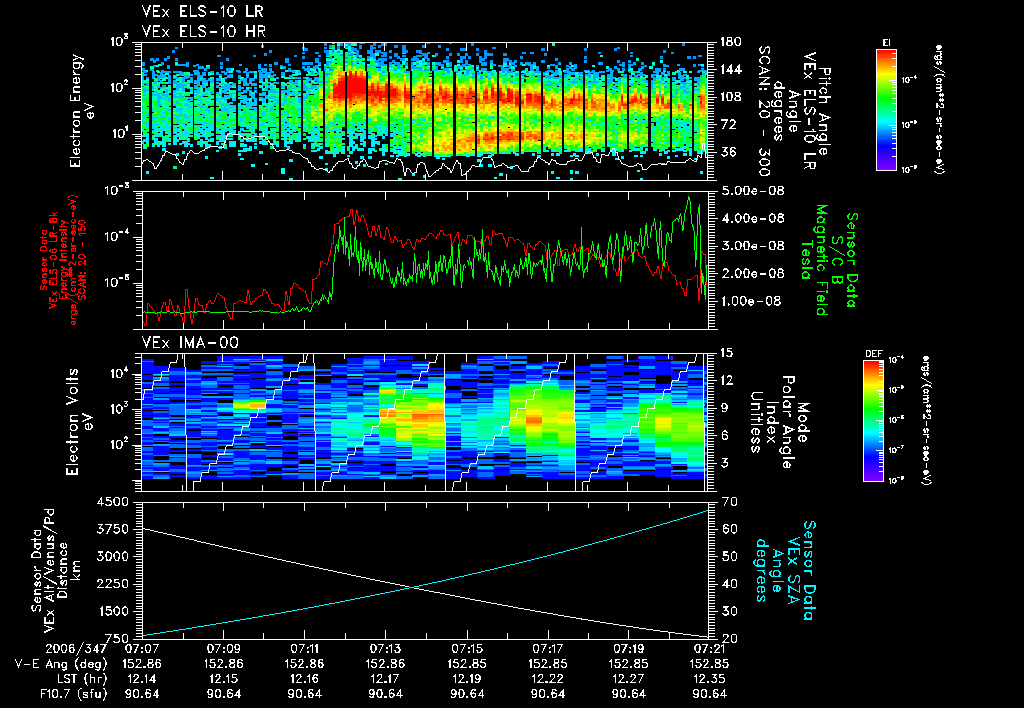The image size is (1024, 708).
Task: Click the altitude axis tick 750
Action: point(117,638)
